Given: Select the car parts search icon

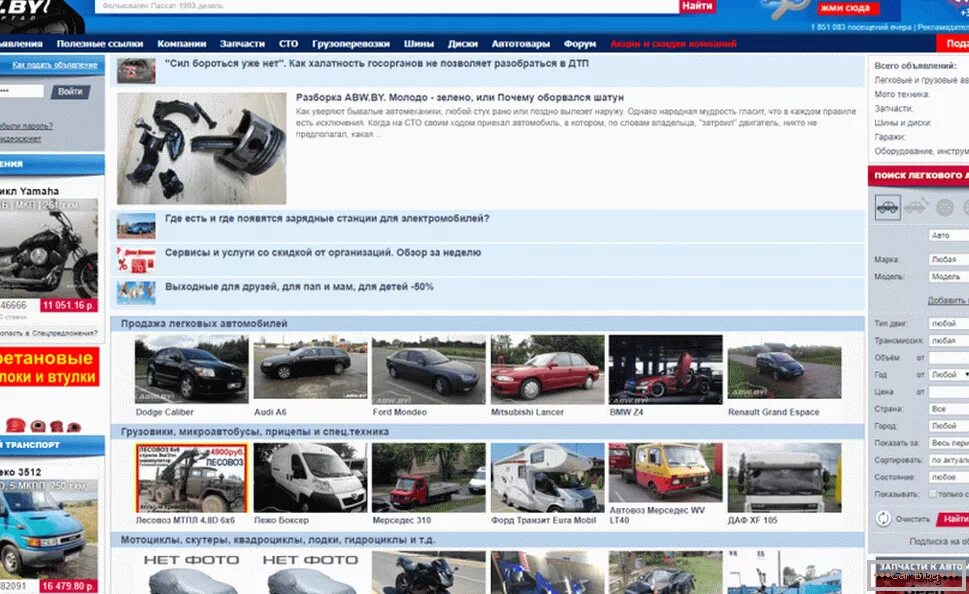Looking at the screenshot, I should pyautogui.click(x=916, y=206).
